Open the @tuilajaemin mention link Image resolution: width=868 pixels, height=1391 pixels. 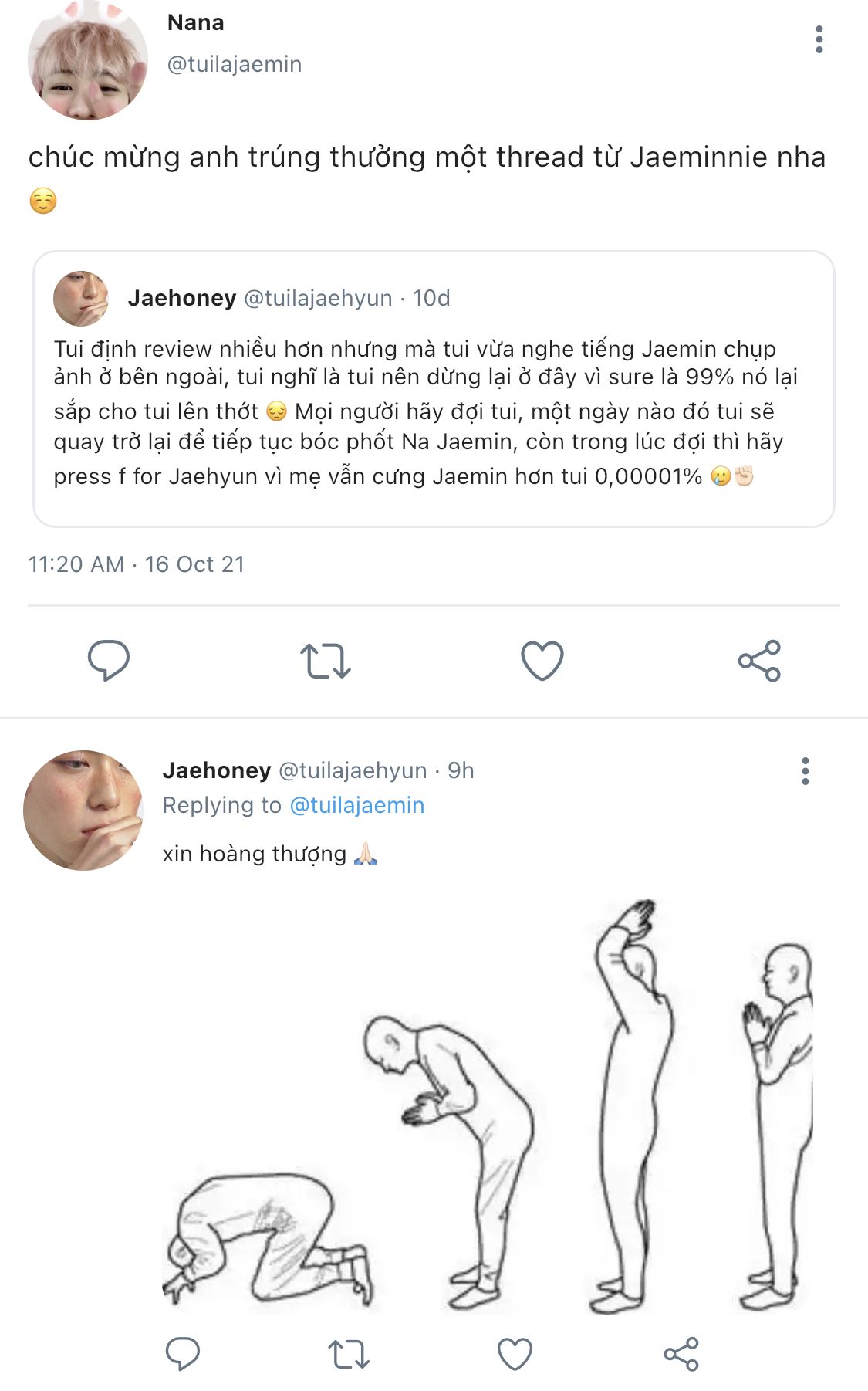[356, 805]
